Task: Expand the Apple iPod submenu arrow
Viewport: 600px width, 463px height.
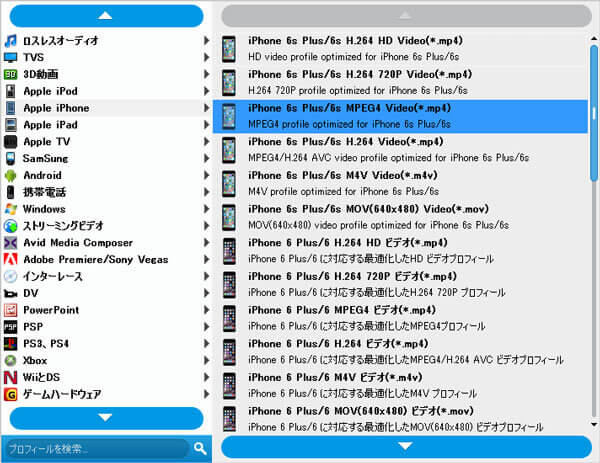Action: click(x=206, y=91)
